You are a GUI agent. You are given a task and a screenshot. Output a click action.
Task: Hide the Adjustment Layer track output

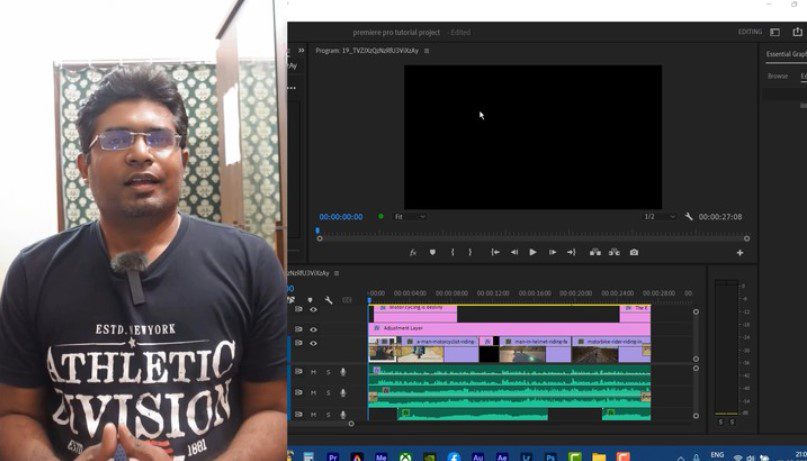[x=313, y=329]
